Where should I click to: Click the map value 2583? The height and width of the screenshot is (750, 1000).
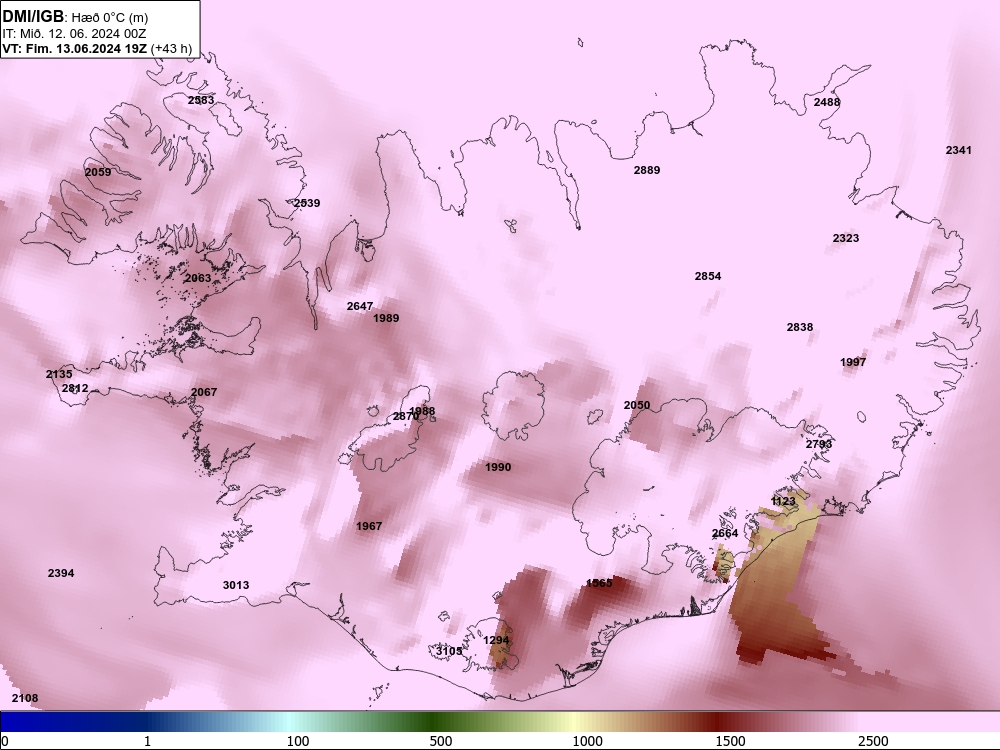pos(201,100)
